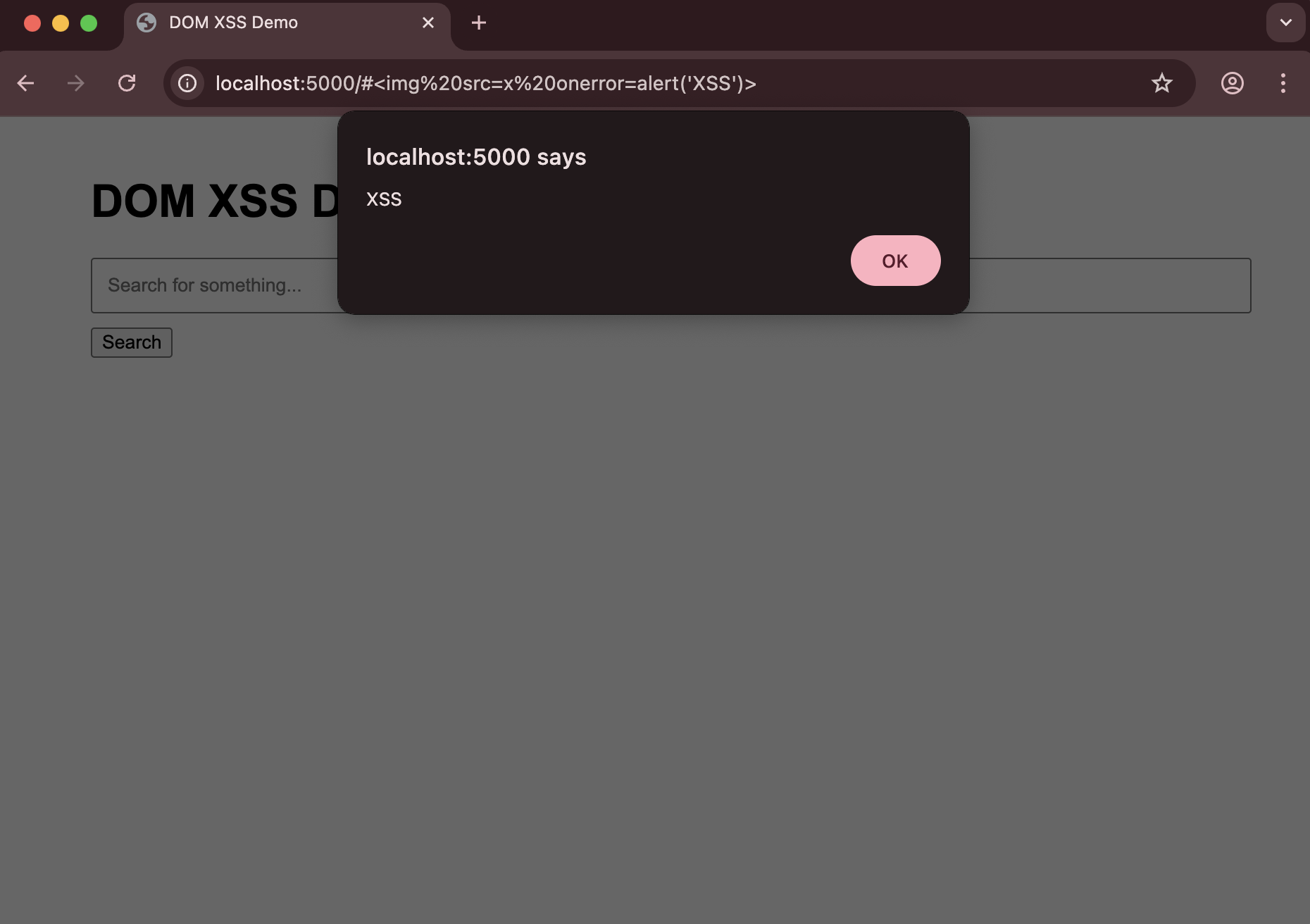Expand the chevron at top right corner
This screenshot has width=1310, height=924.
tap(1286, 23)
